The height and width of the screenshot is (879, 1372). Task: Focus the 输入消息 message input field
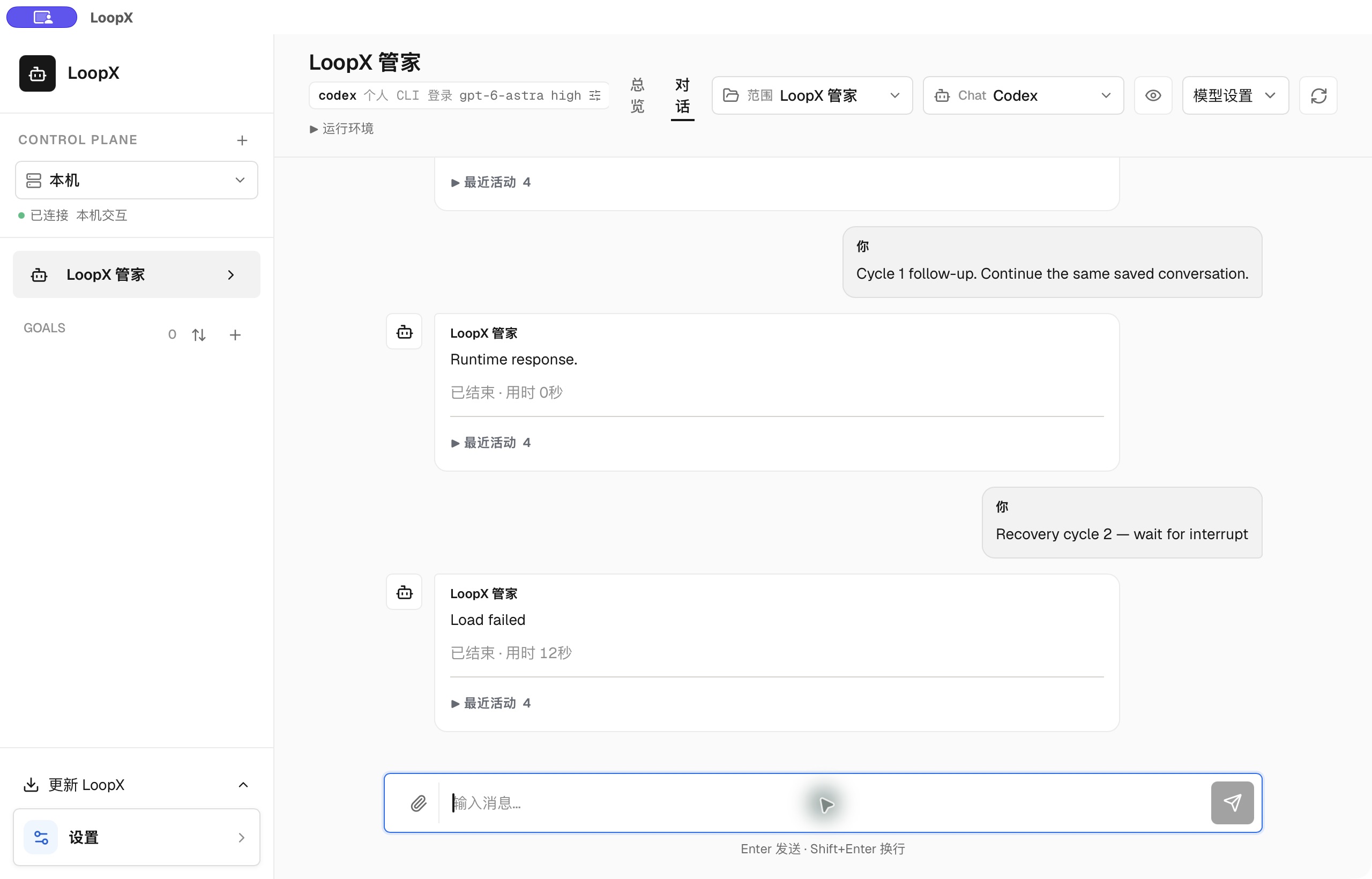pos(823,803)
